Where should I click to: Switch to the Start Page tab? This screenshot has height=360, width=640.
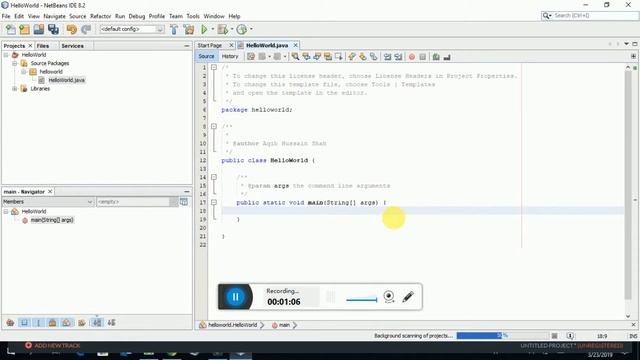coord(210,45)
